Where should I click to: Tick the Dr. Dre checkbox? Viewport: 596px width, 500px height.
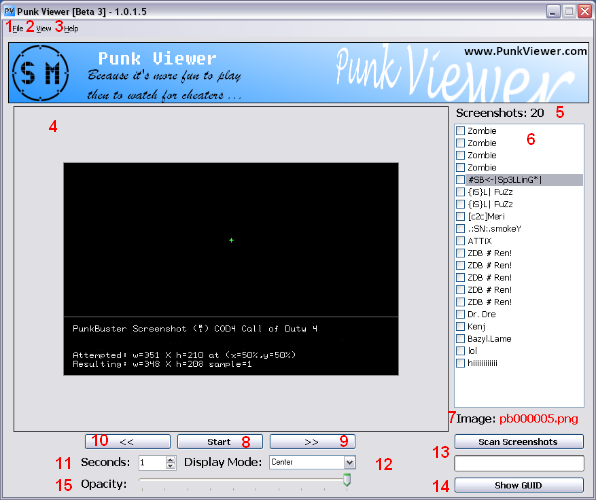tap(460, 314)
